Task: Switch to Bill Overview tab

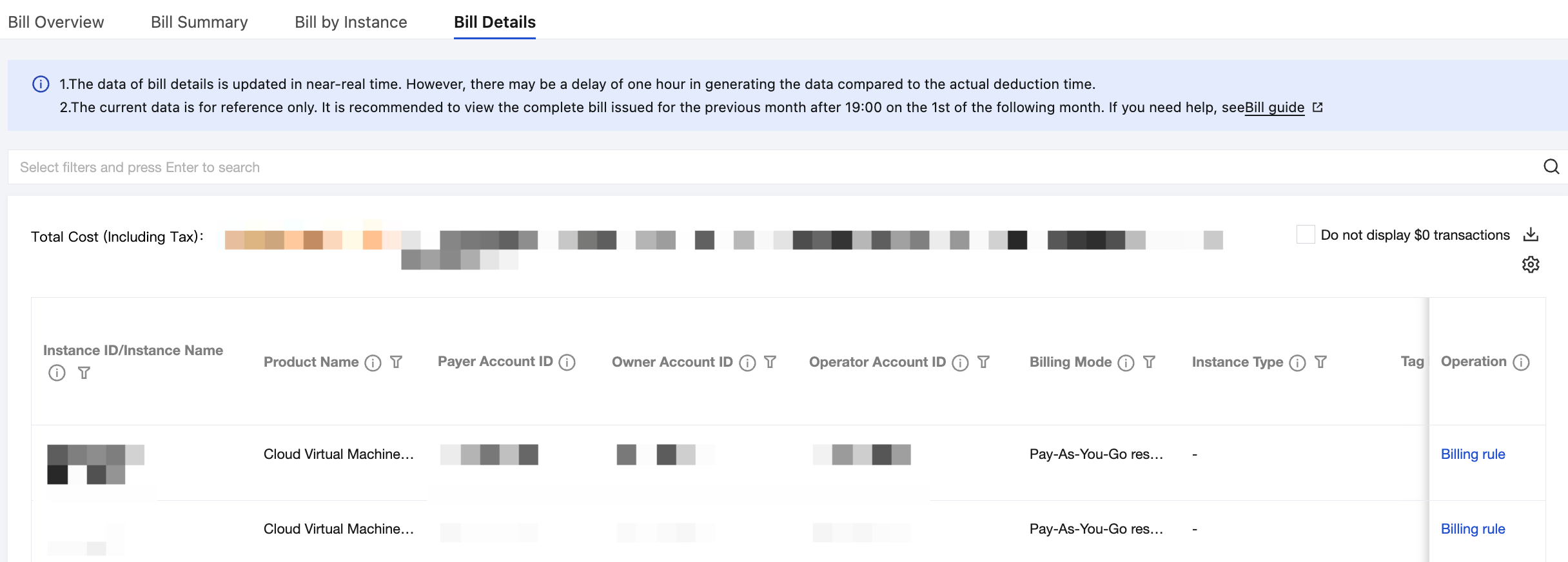Action: click(56, 22)
